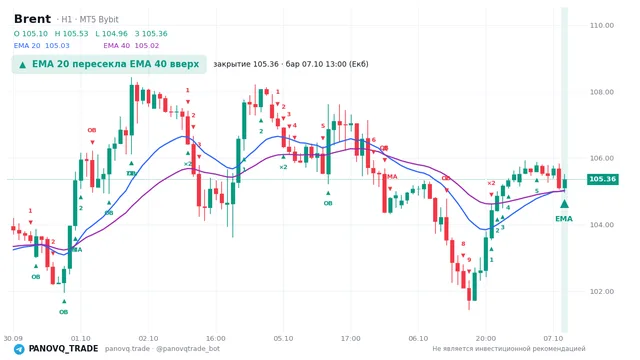Click the 17:00 time axis label

(351, 338)
